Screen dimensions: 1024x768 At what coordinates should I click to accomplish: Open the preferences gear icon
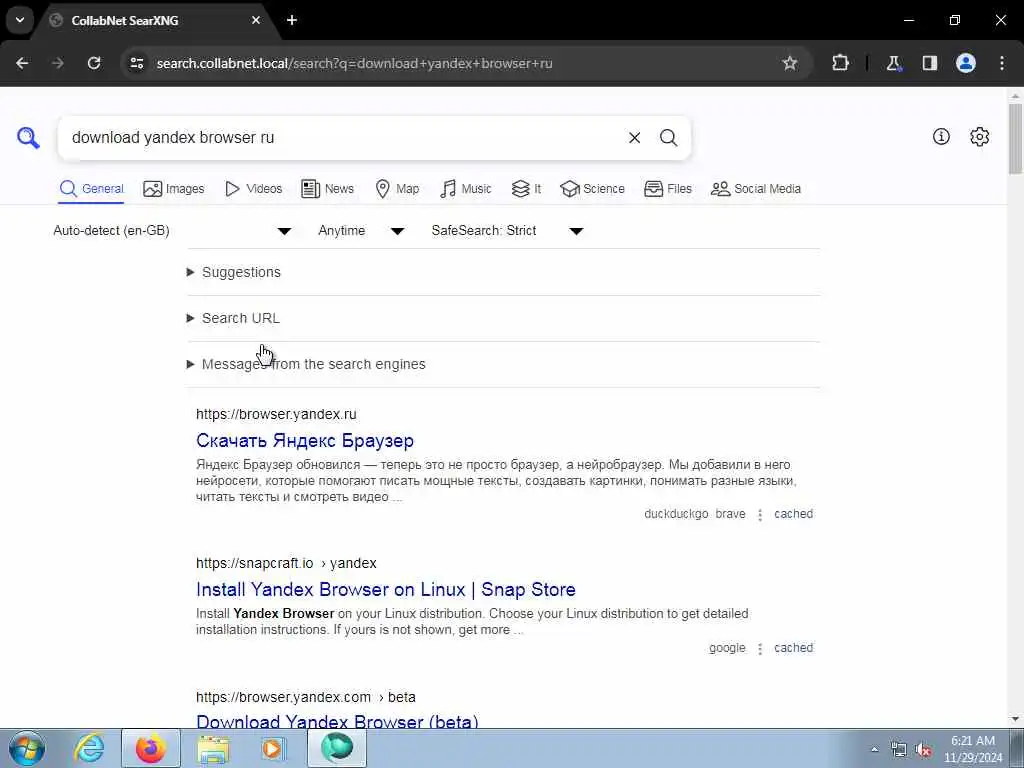[x=979, y=136]
